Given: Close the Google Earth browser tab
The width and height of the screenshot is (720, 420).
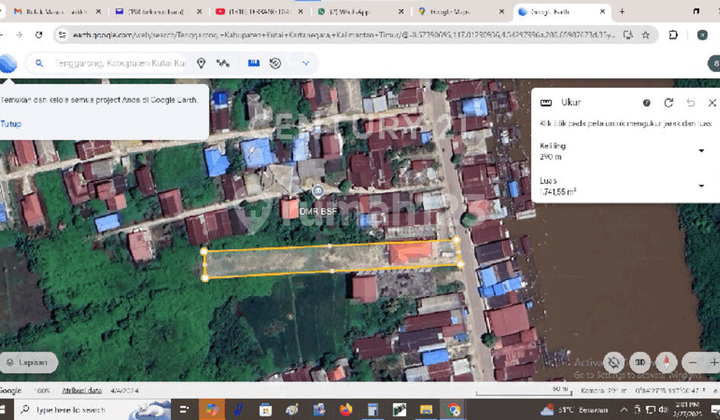Looking at the screenshot, I should [602, 11].
